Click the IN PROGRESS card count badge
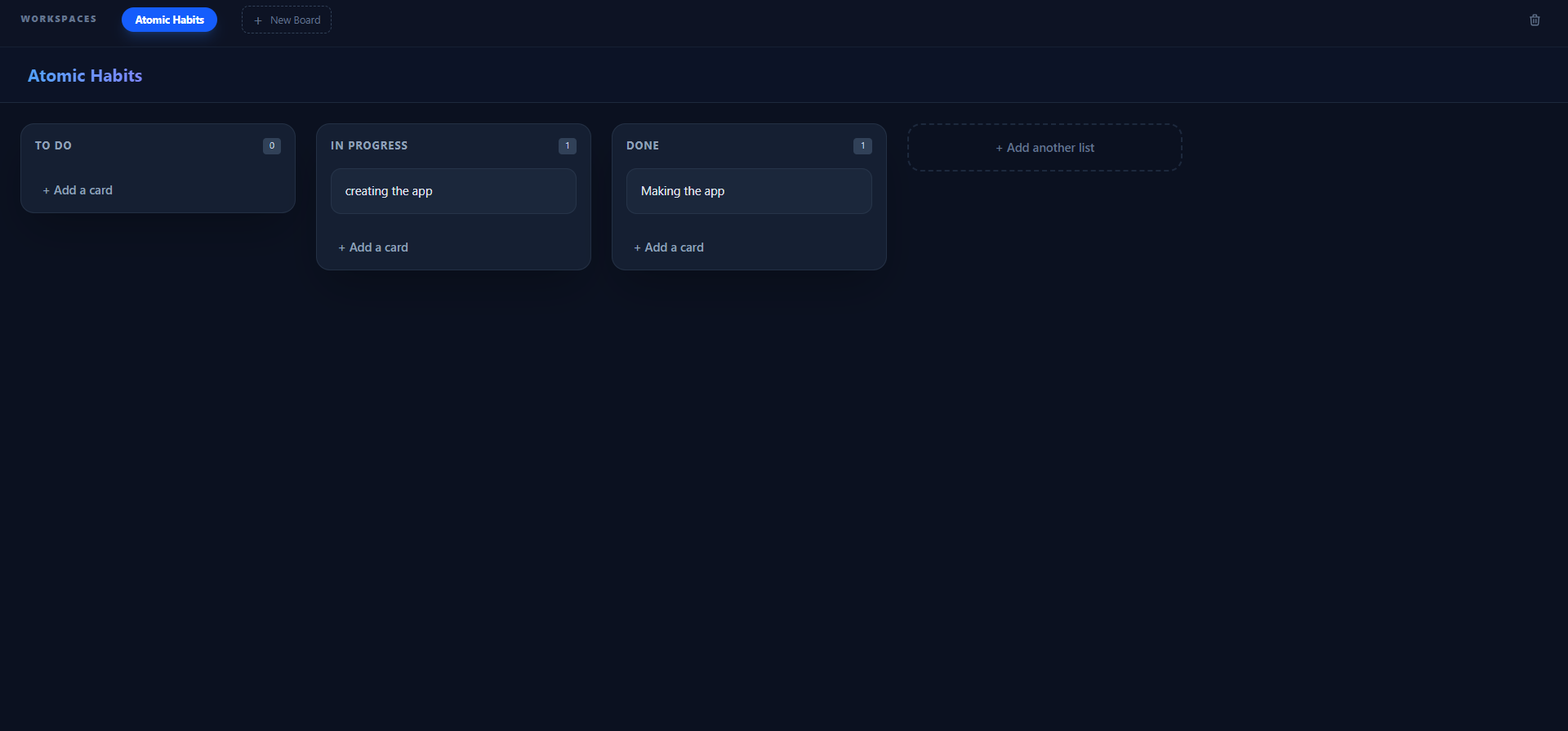The height and width of the screenshot is (731, 1568). tap(568, 146)
